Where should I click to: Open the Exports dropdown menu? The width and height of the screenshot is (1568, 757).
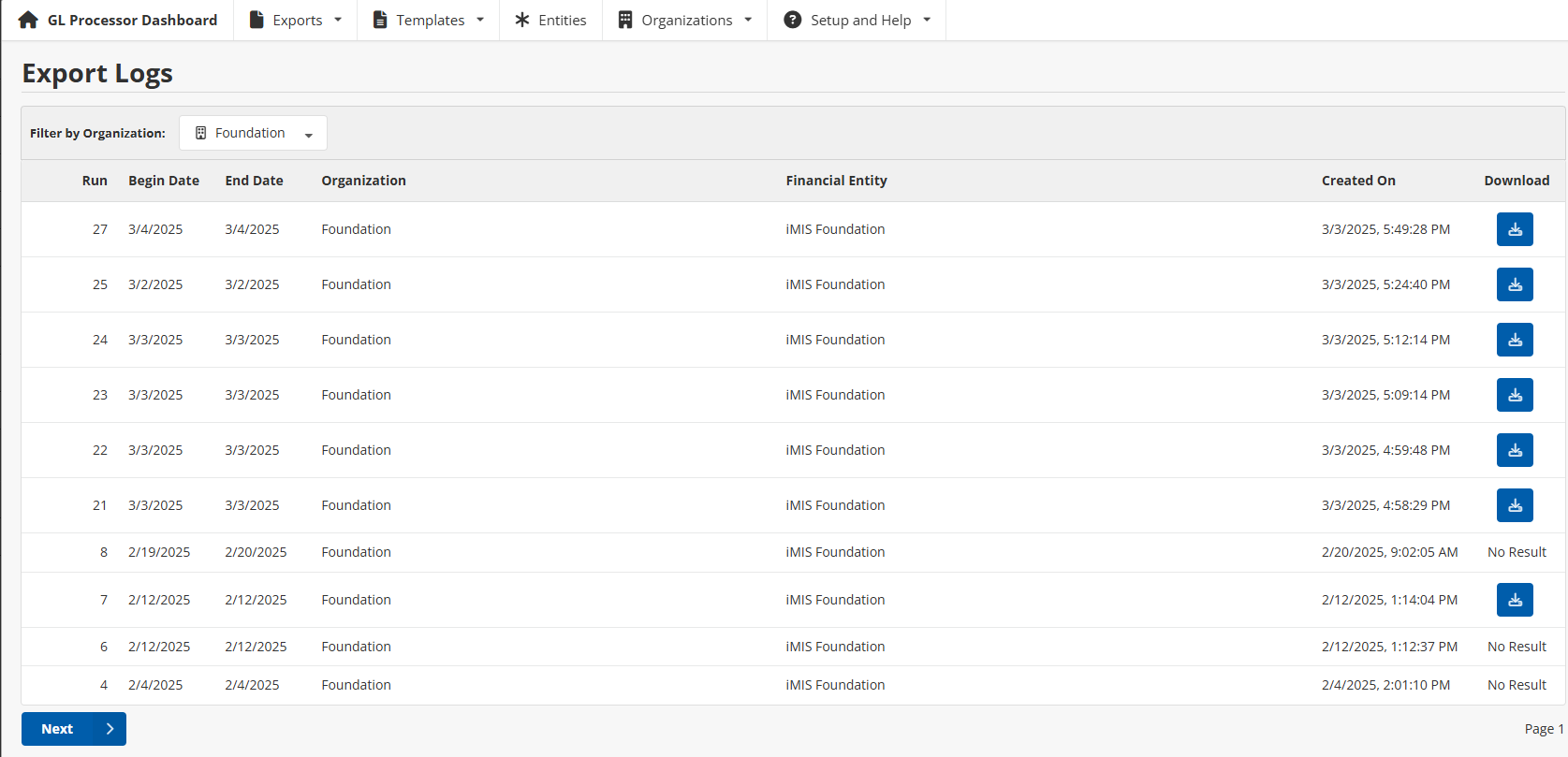(295, 21)
